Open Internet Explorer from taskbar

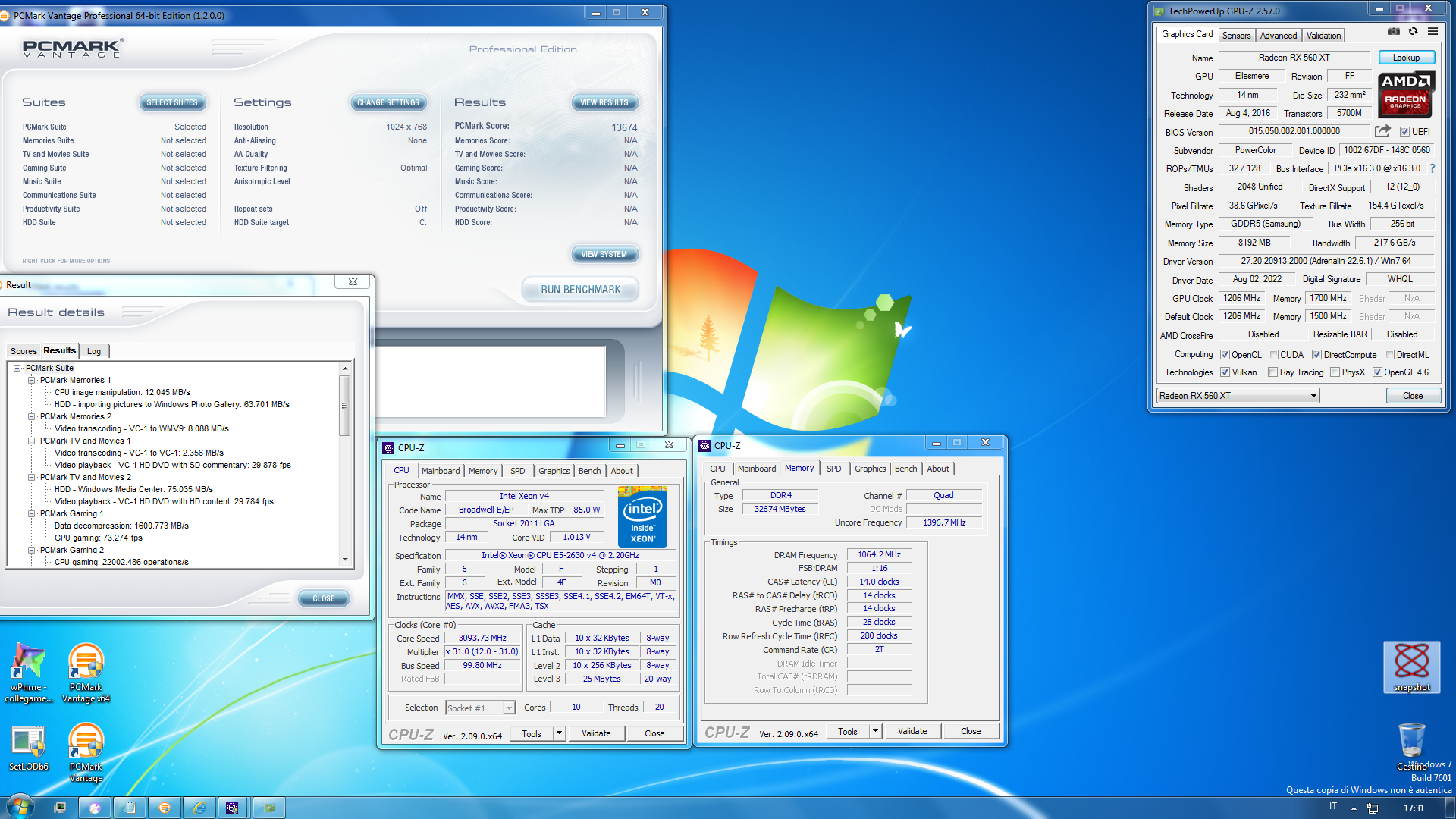point(199,808)
